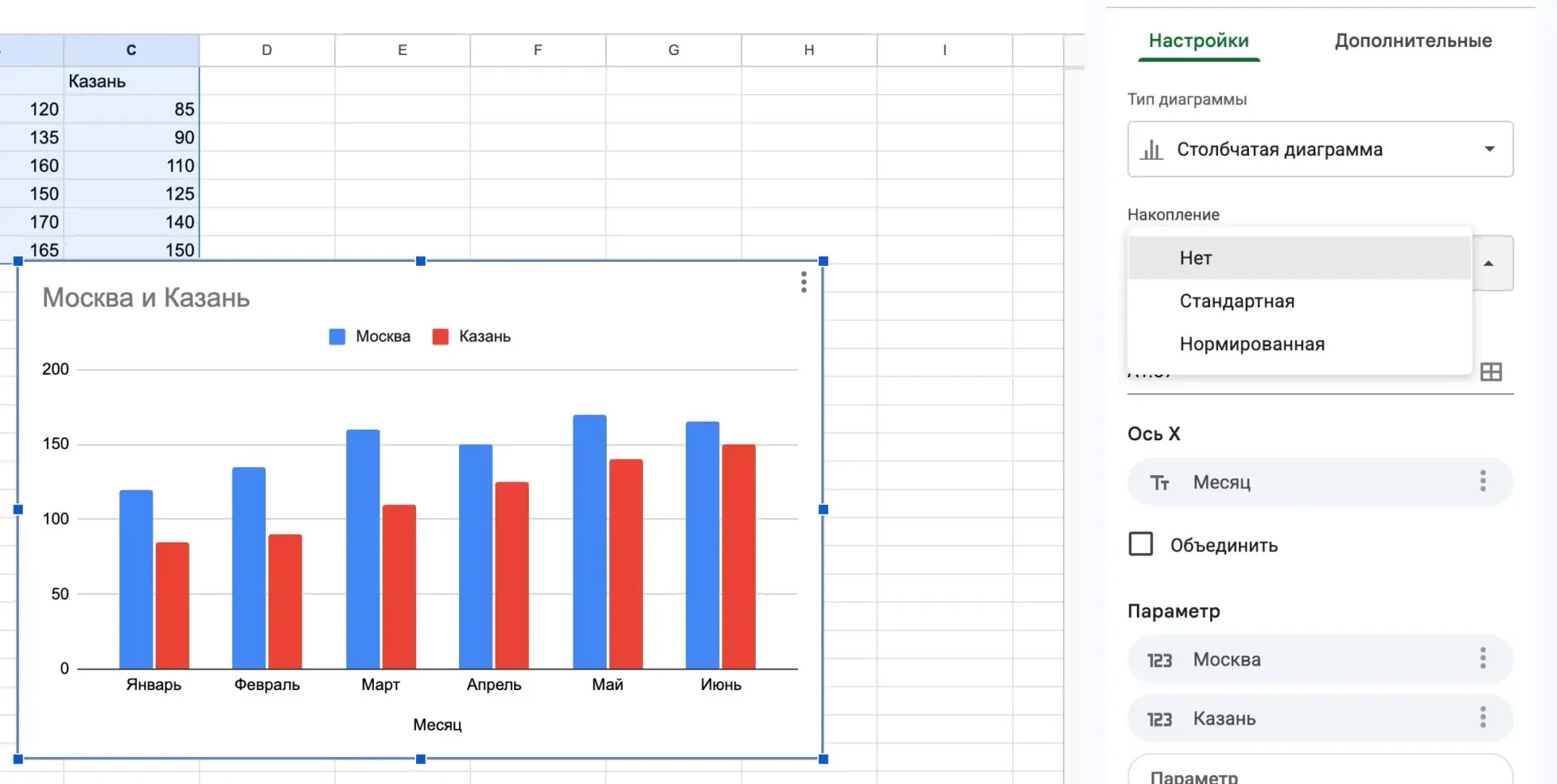Collapse the Накопление dropdown using its arrow
Screen dimensions: 1557x784
click(x=1489, y=263)
